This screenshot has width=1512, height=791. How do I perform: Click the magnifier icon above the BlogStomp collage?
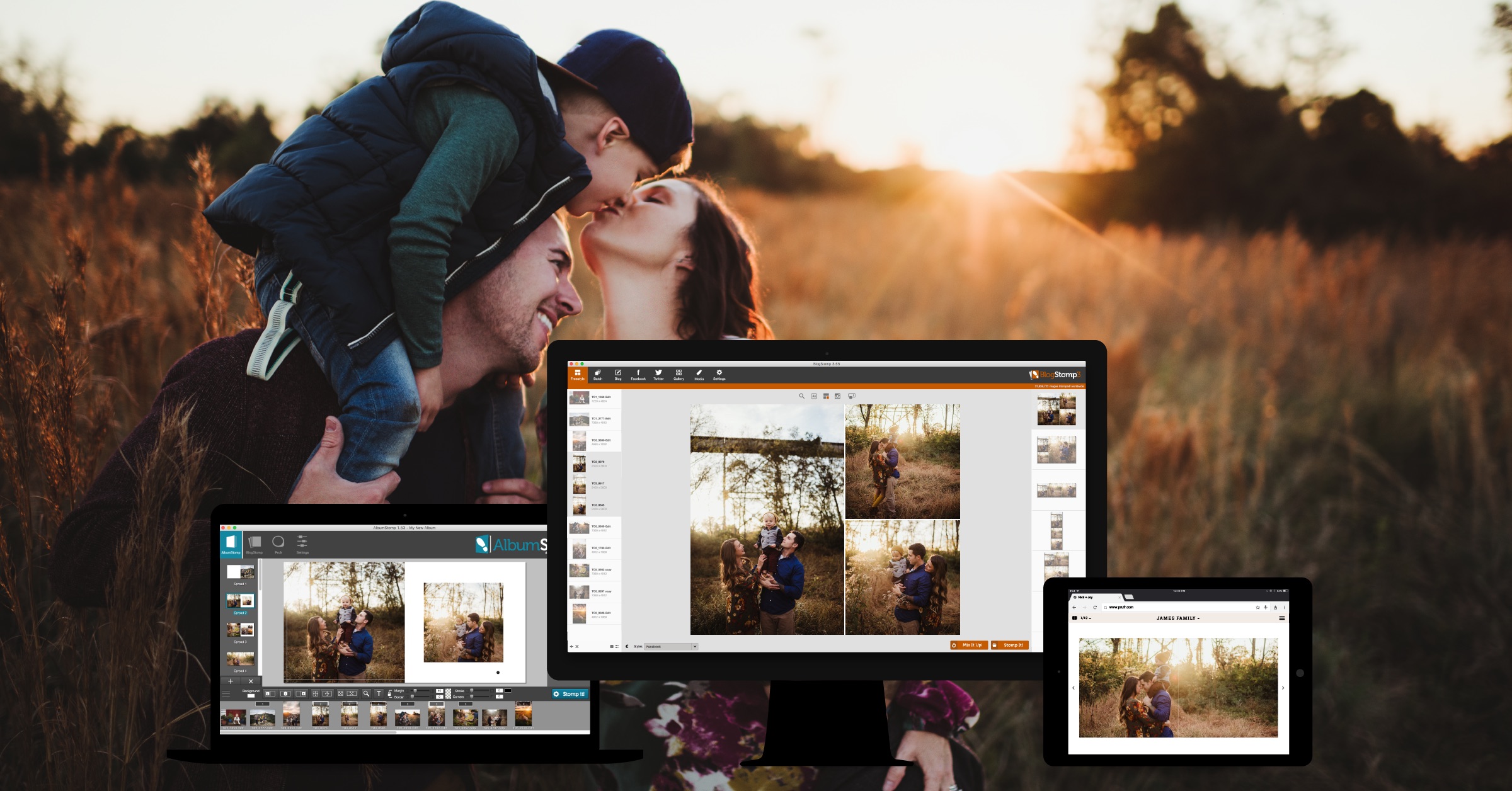point(801,396)
